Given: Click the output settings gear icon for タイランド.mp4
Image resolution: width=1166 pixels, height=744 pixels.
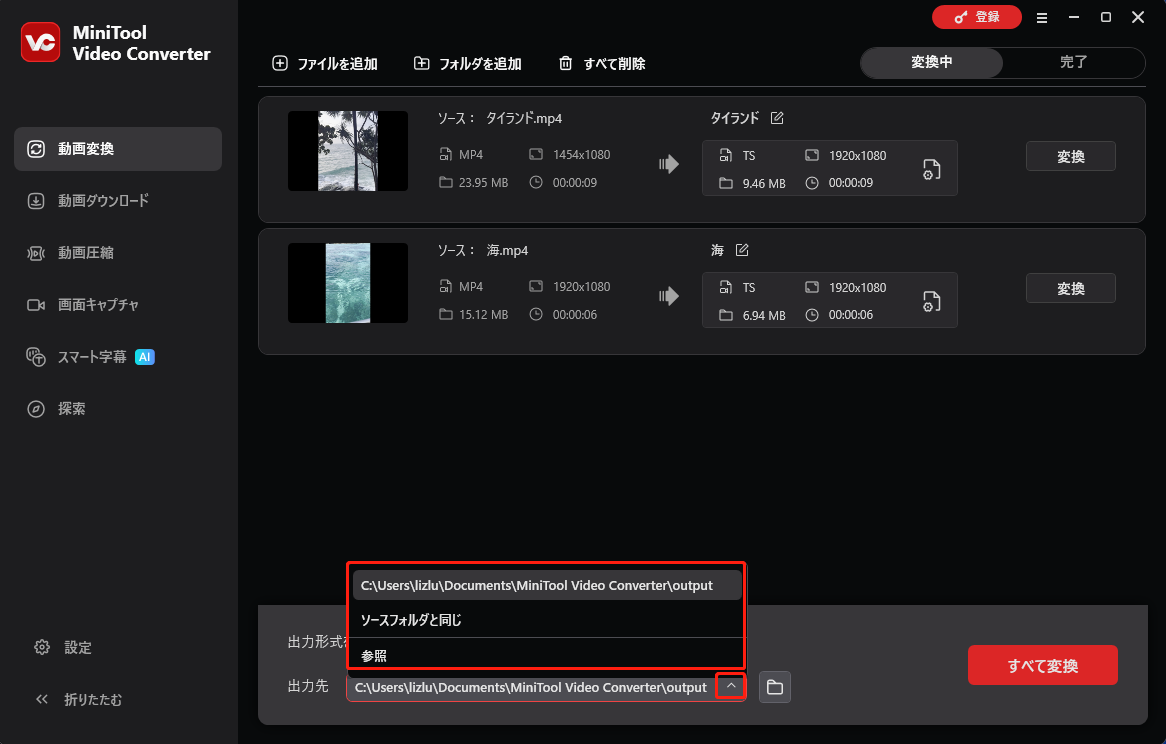Looking at the screenshot, I should coord(930,170).
